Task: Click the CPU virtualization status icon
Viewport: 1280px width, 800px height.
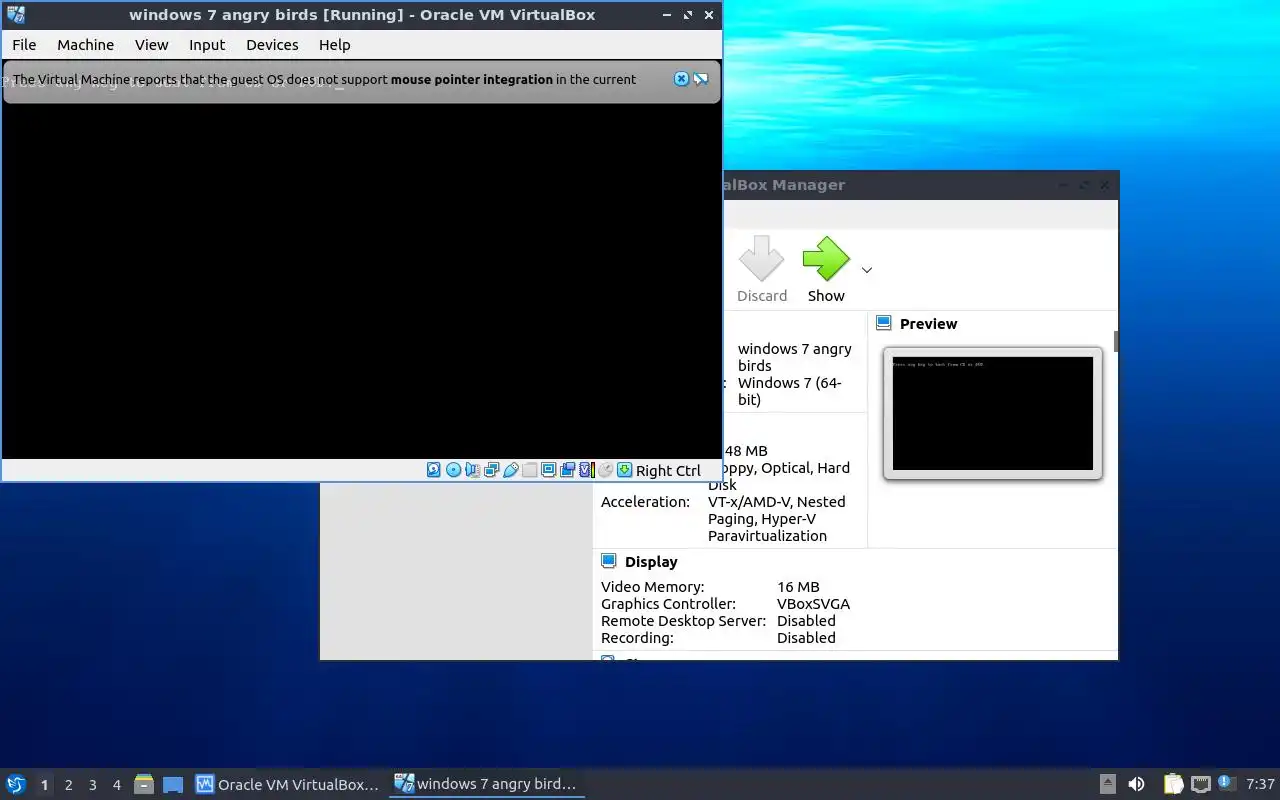Action: pos(587,470)
